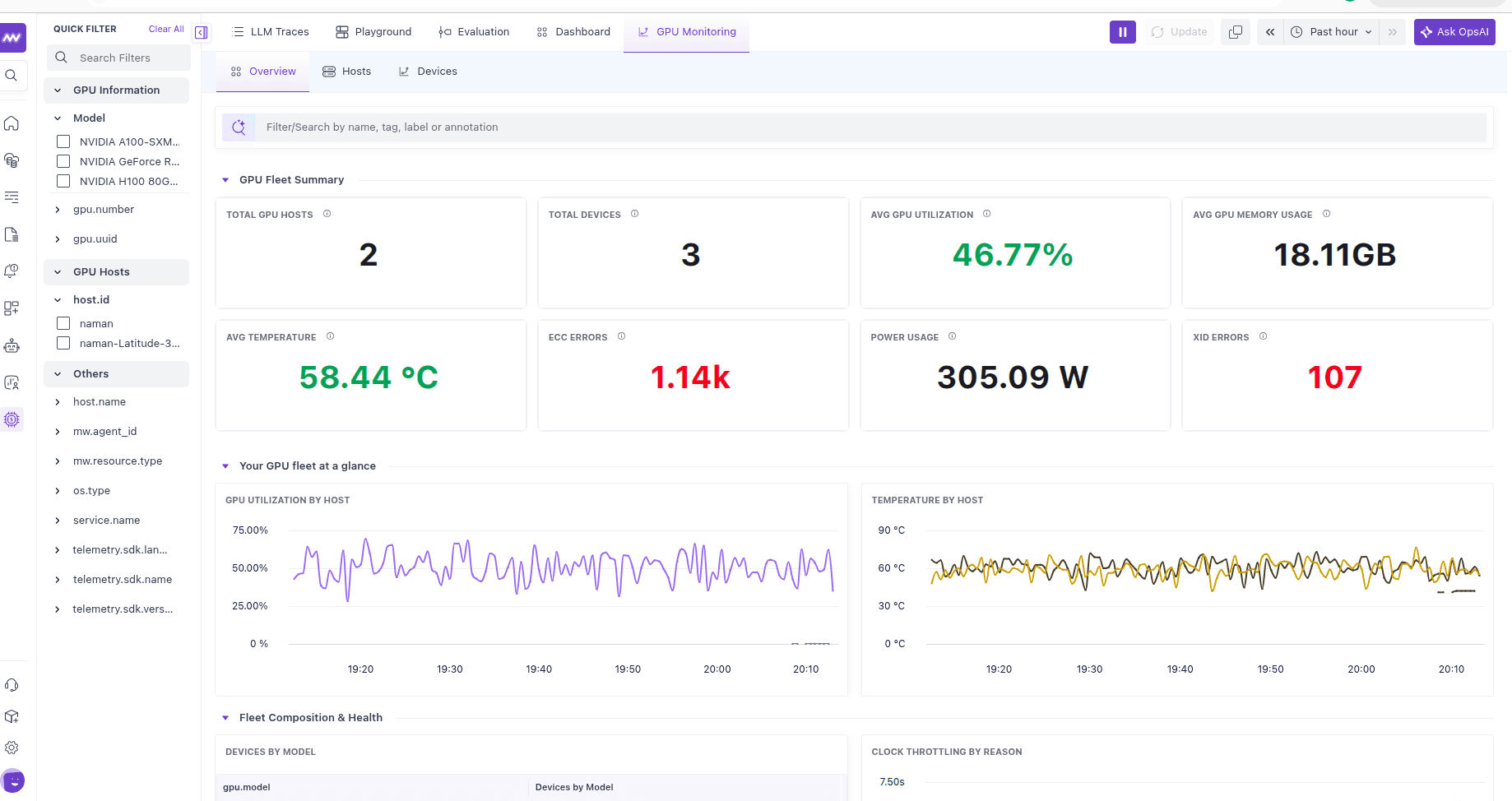Click the copy/duplicate view icon
1512x801 pixels.
1236,32
